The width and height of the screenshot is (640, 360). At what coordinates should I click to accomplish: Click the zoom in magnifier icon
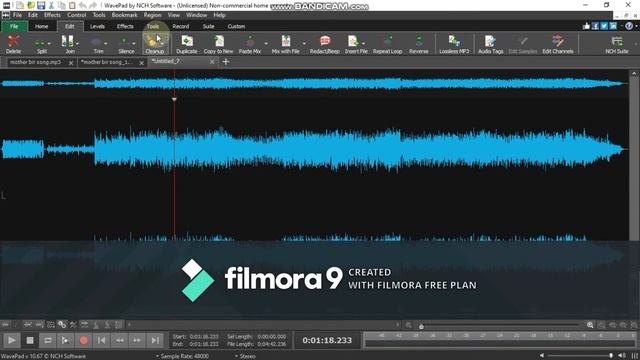(590, 325)
